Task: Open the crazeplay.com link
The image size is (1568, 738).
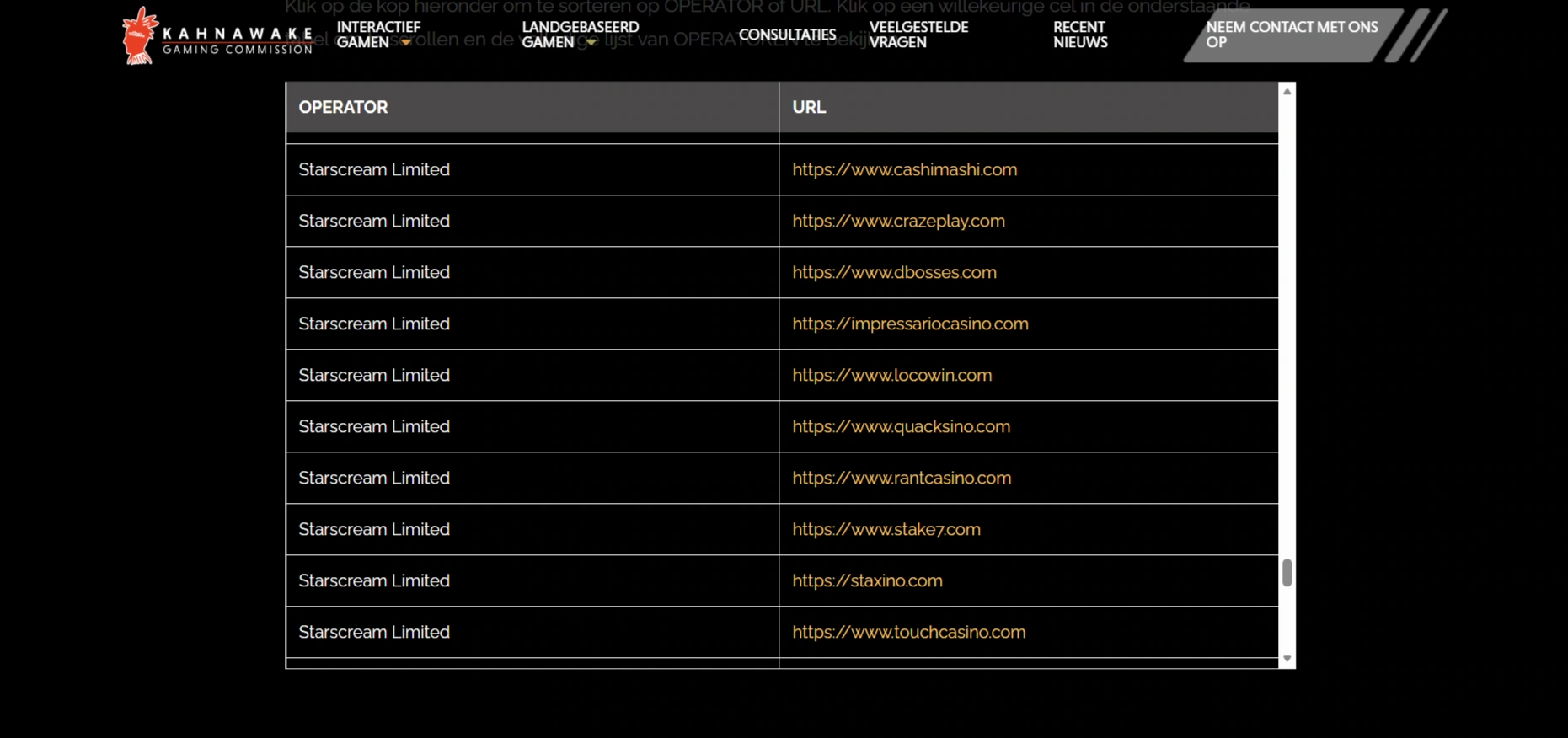Action: 898,221
